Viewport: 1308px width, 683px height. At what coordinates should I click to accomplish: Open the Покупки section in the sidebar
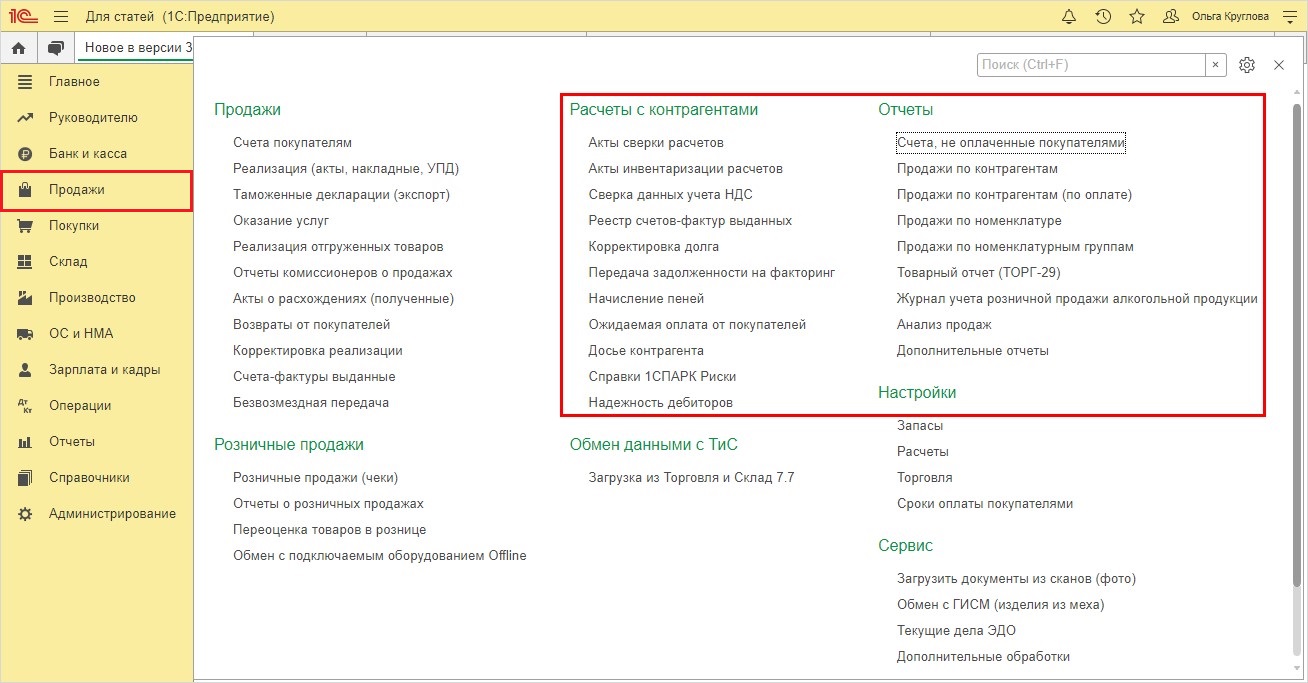pyautogui.click(x=97, y=226)
